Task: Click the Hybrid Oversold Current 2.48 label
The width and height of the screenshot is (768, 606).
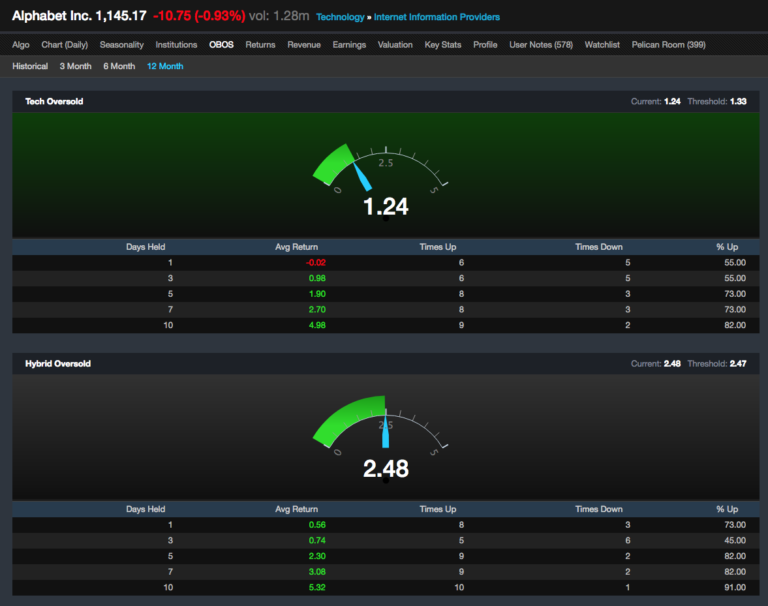Action: [x=655, y=364]
